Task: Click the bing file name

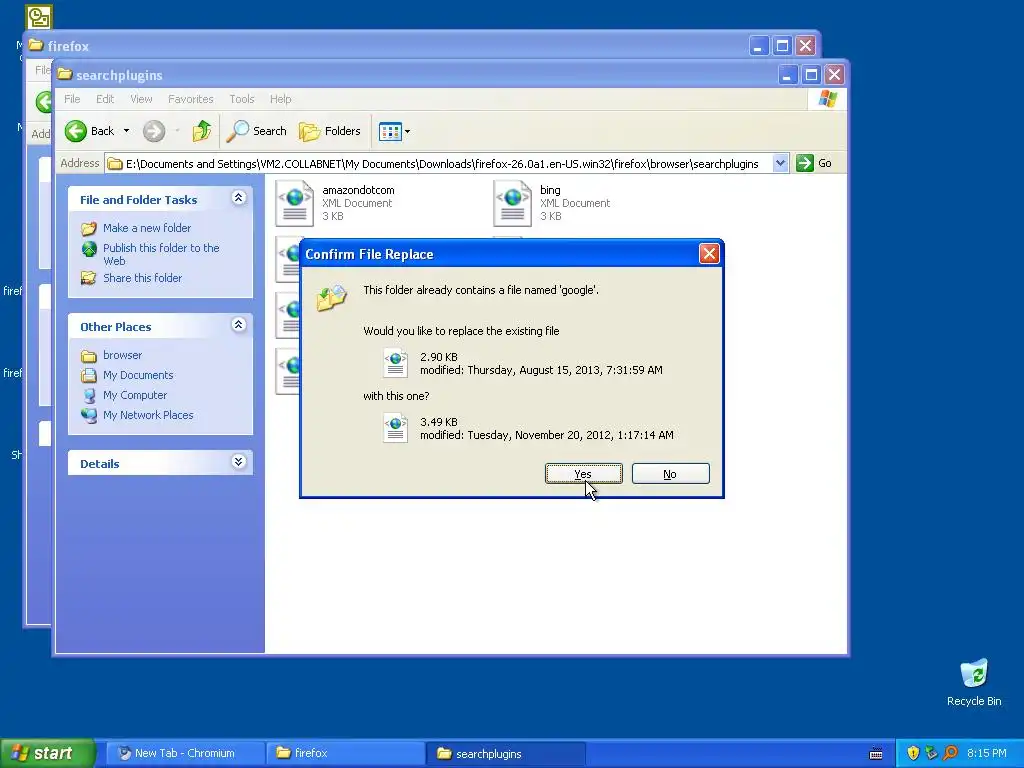Action: point(550,190)
